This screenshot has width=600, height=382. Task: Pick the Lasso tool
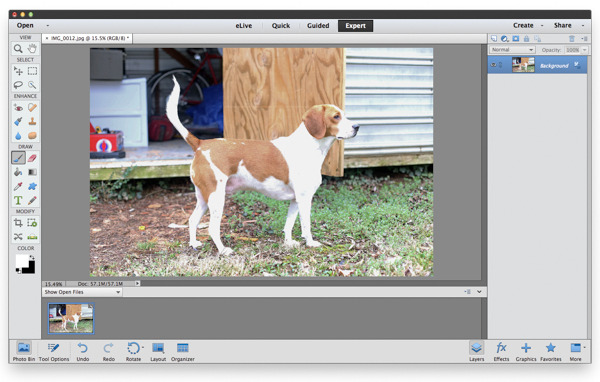coord(18,85)
